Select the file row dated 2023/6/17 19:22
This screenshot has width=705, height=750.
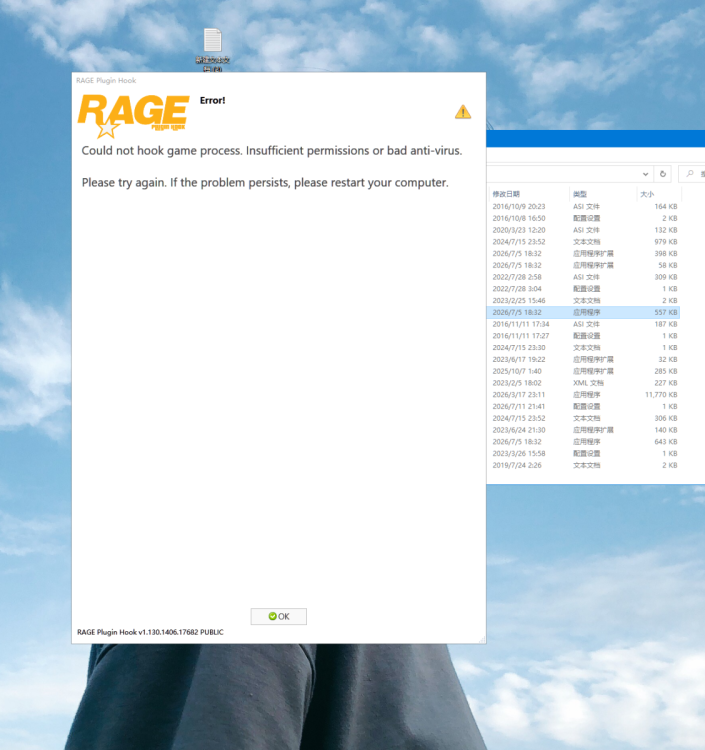pyautogui.click(x=583, y=359)
